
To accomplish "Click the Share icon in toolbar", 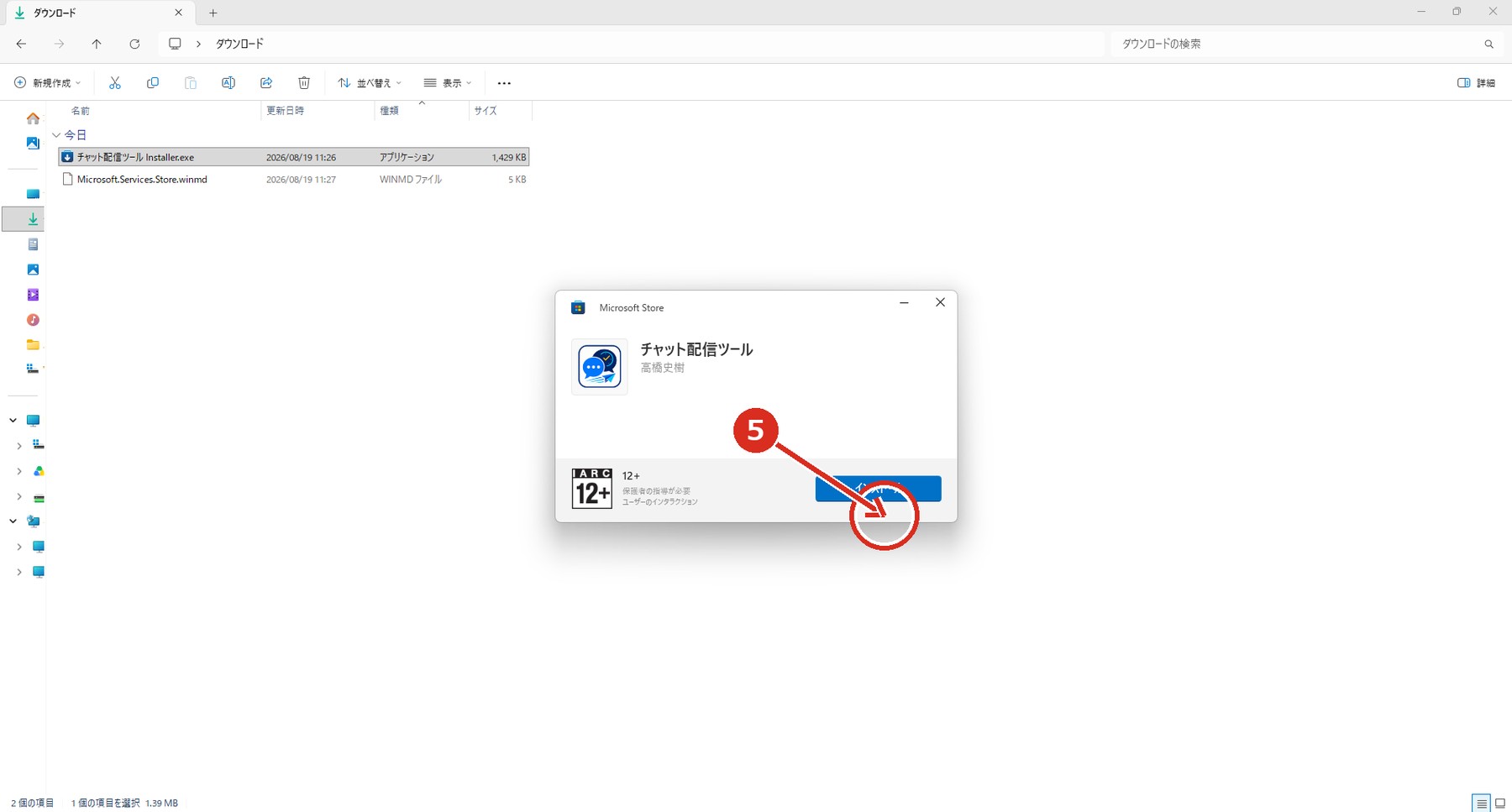I will point(266,83).
